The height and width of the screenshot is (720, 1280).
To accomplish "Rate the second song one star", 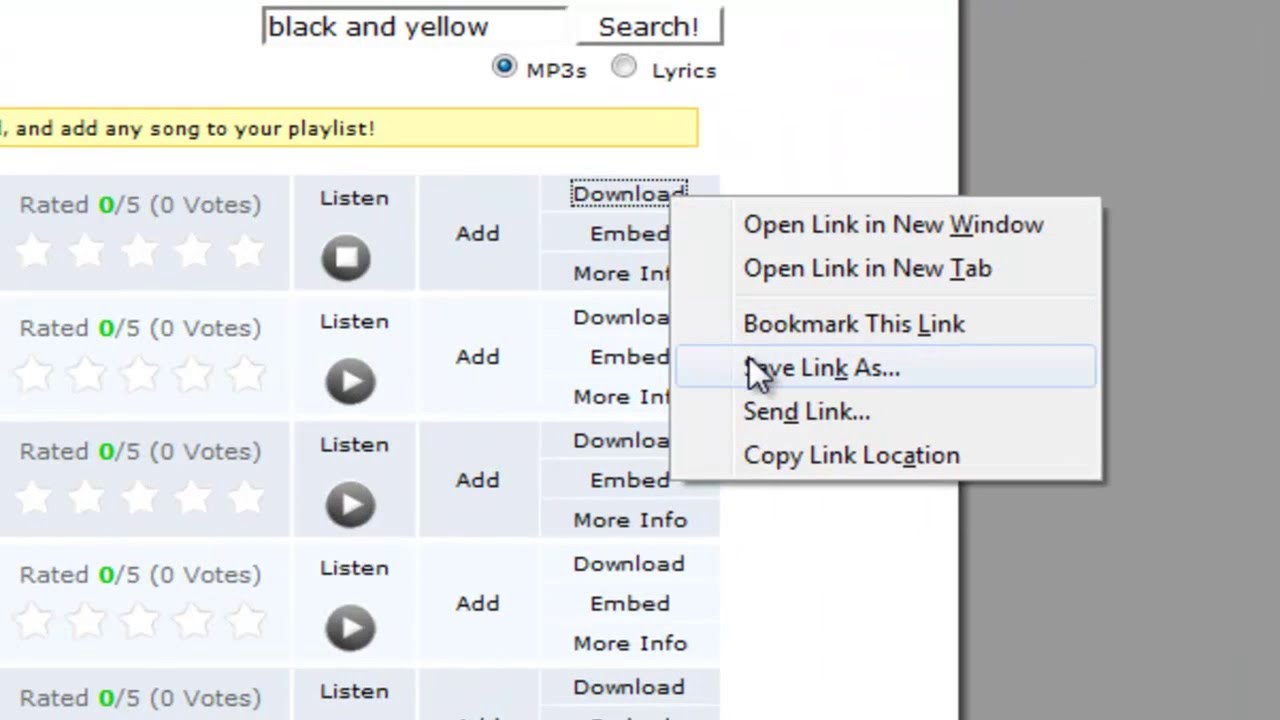I will (x=33, y=374).
